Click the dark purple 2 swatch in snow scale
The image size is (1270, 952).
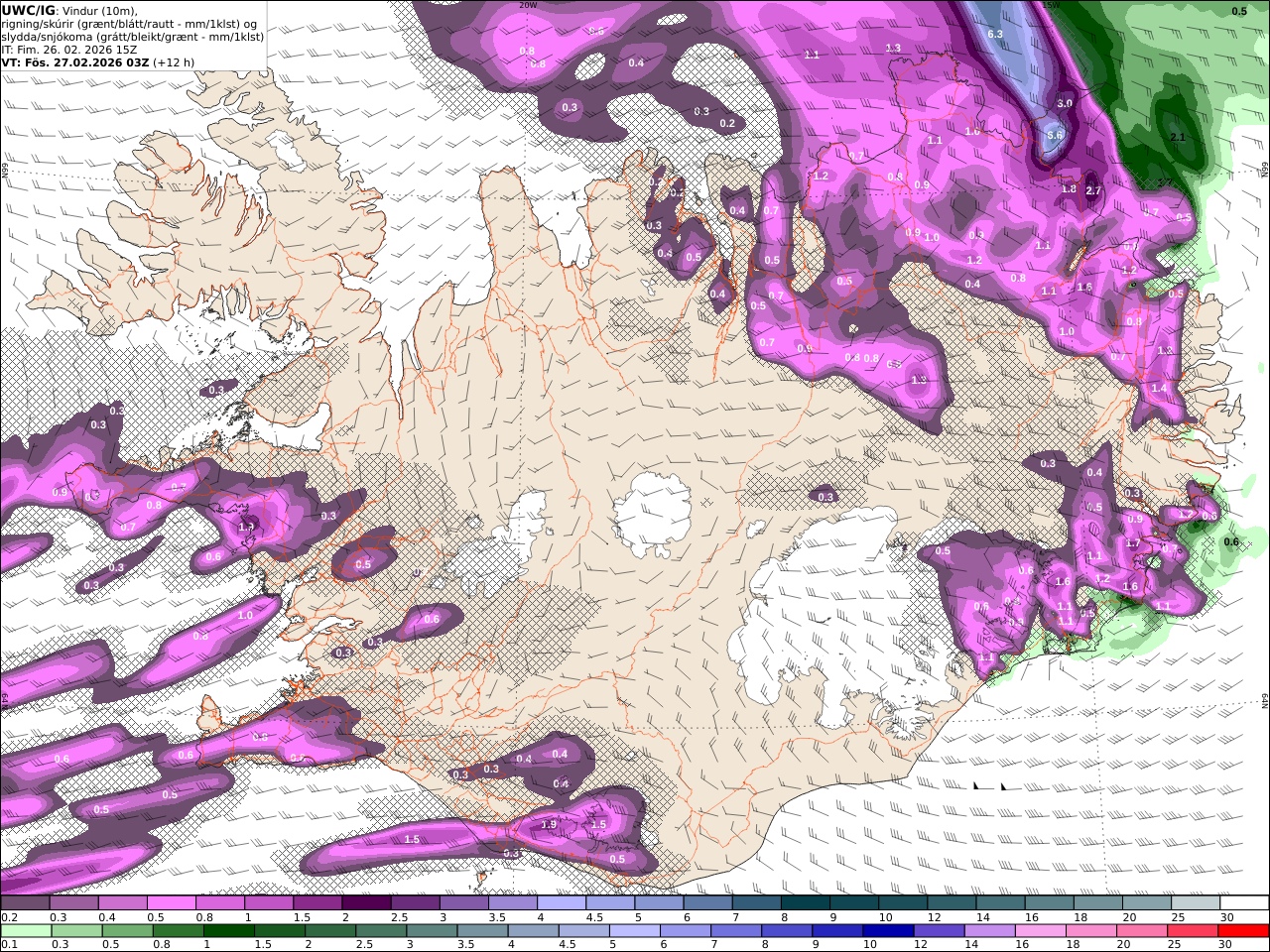tap(366, 903)
